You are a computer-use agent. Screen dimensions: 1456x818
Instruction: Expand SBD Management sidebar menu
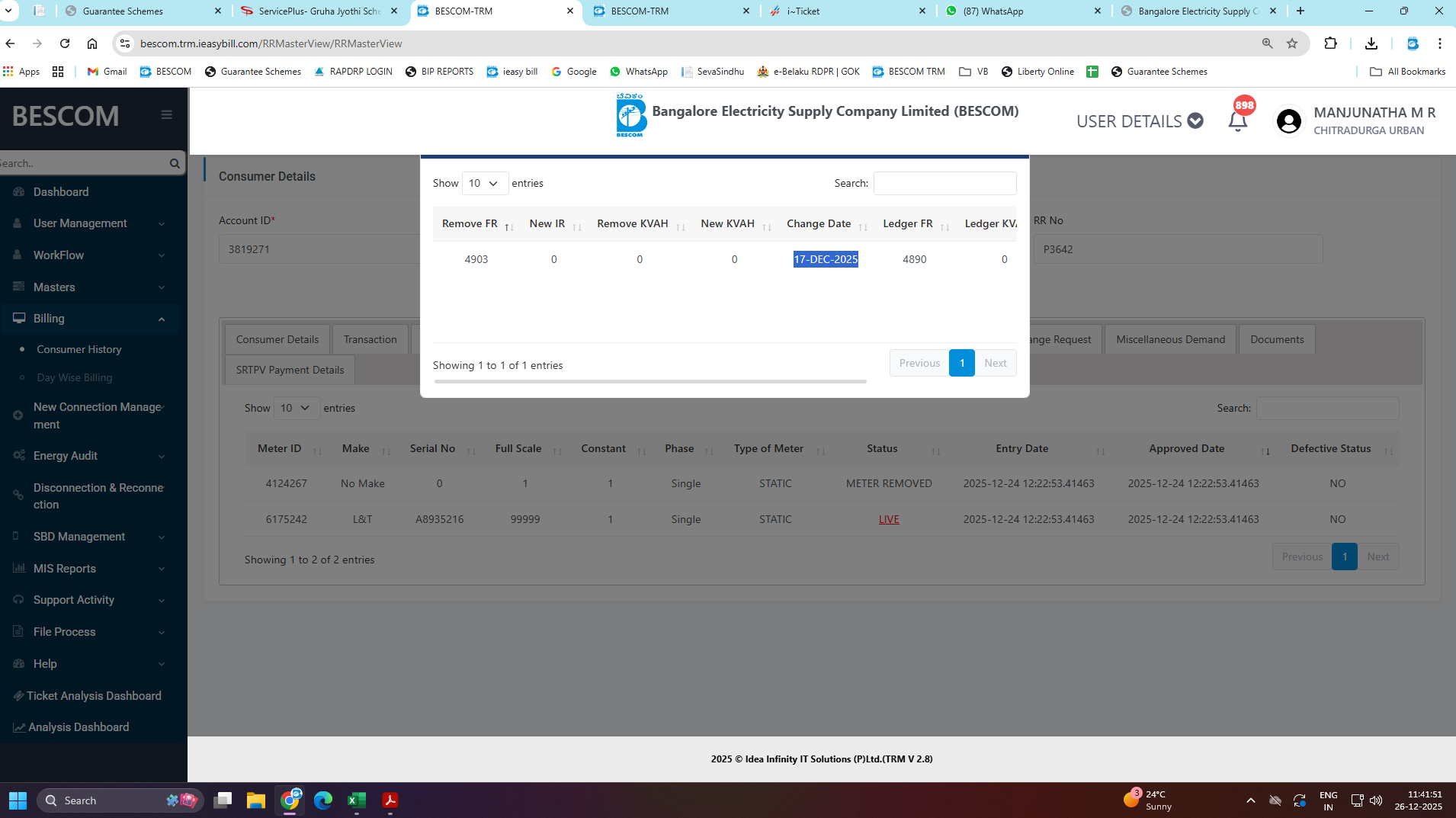[90, 537]
